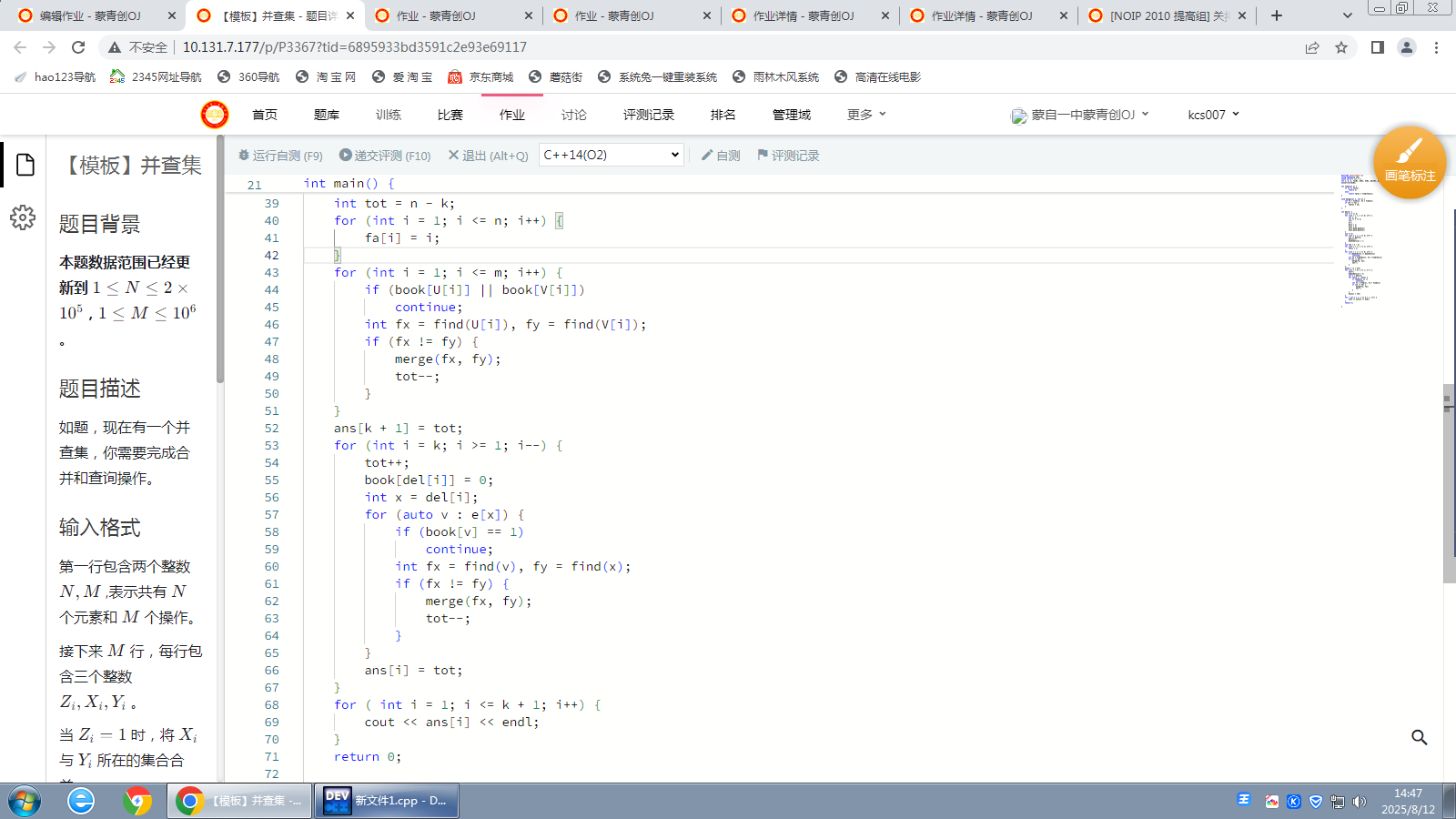The image size is (1456, 819).
Task: Open Windows Start menu
Action: tap(25, 801)
